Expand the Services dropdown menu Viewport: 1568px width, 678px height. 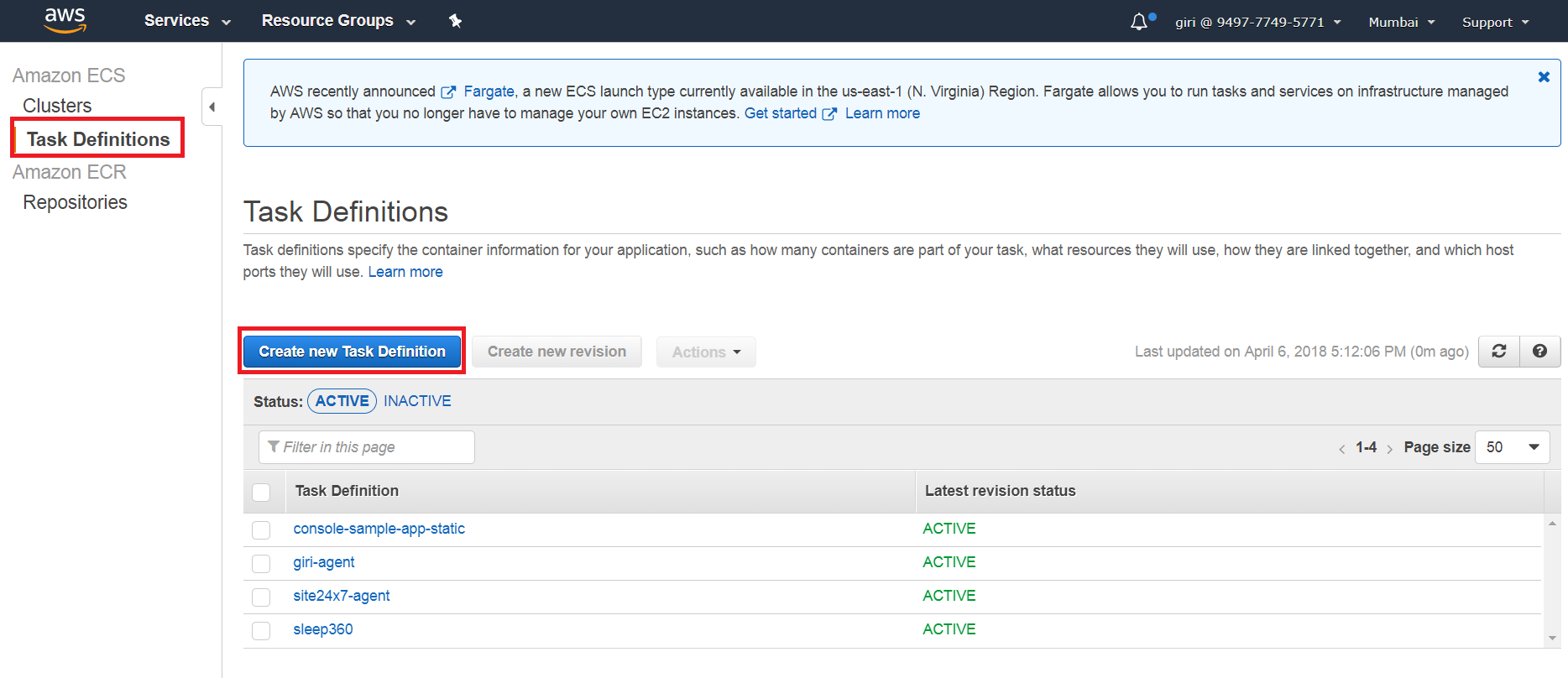[x=186, y=21]
